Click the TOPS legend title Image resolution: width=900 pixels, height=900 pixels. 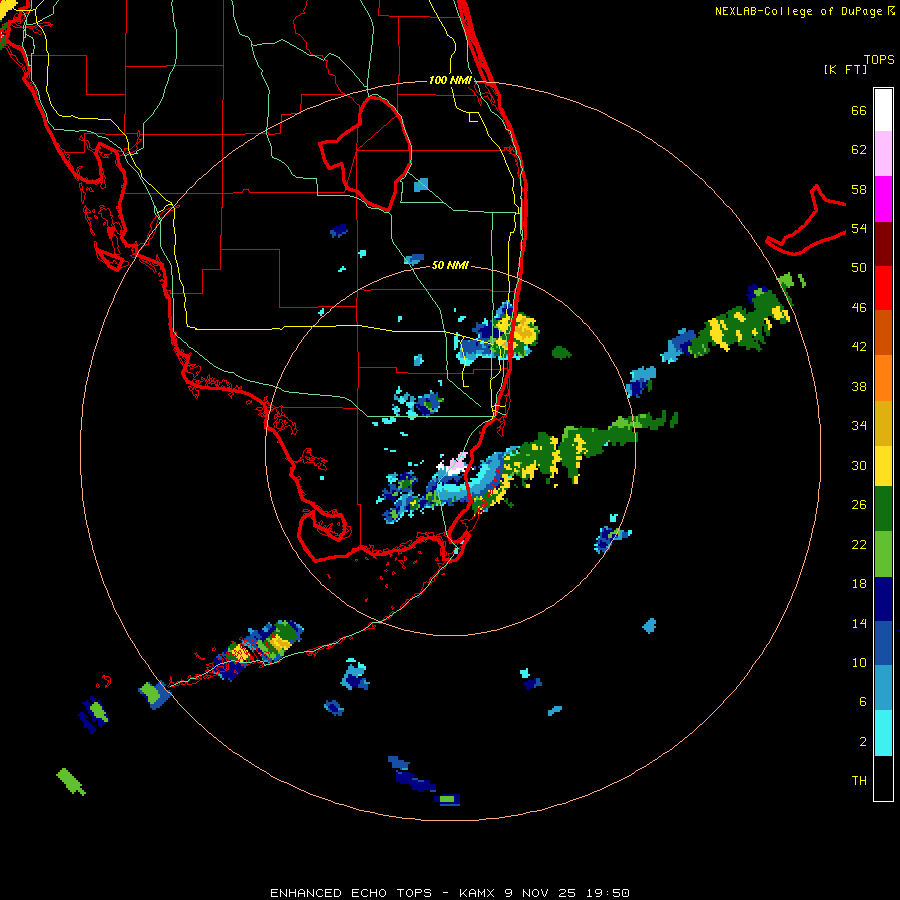tap(879, 59)
